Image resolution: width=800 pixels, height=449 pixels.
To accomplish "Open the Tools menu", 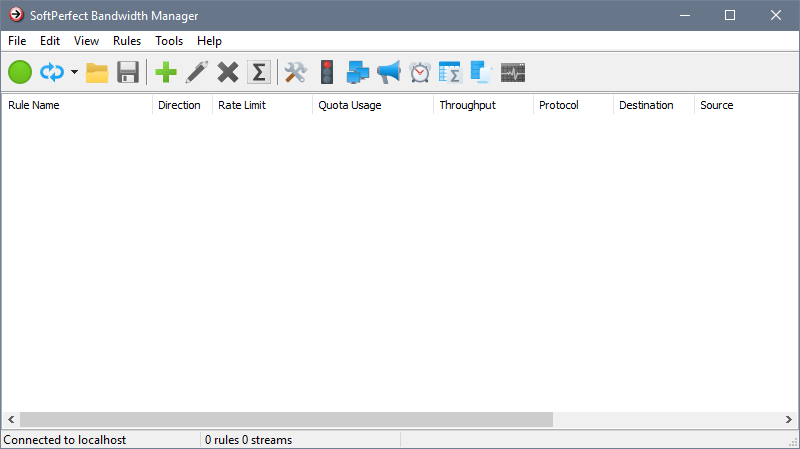I will click(169, 41).
